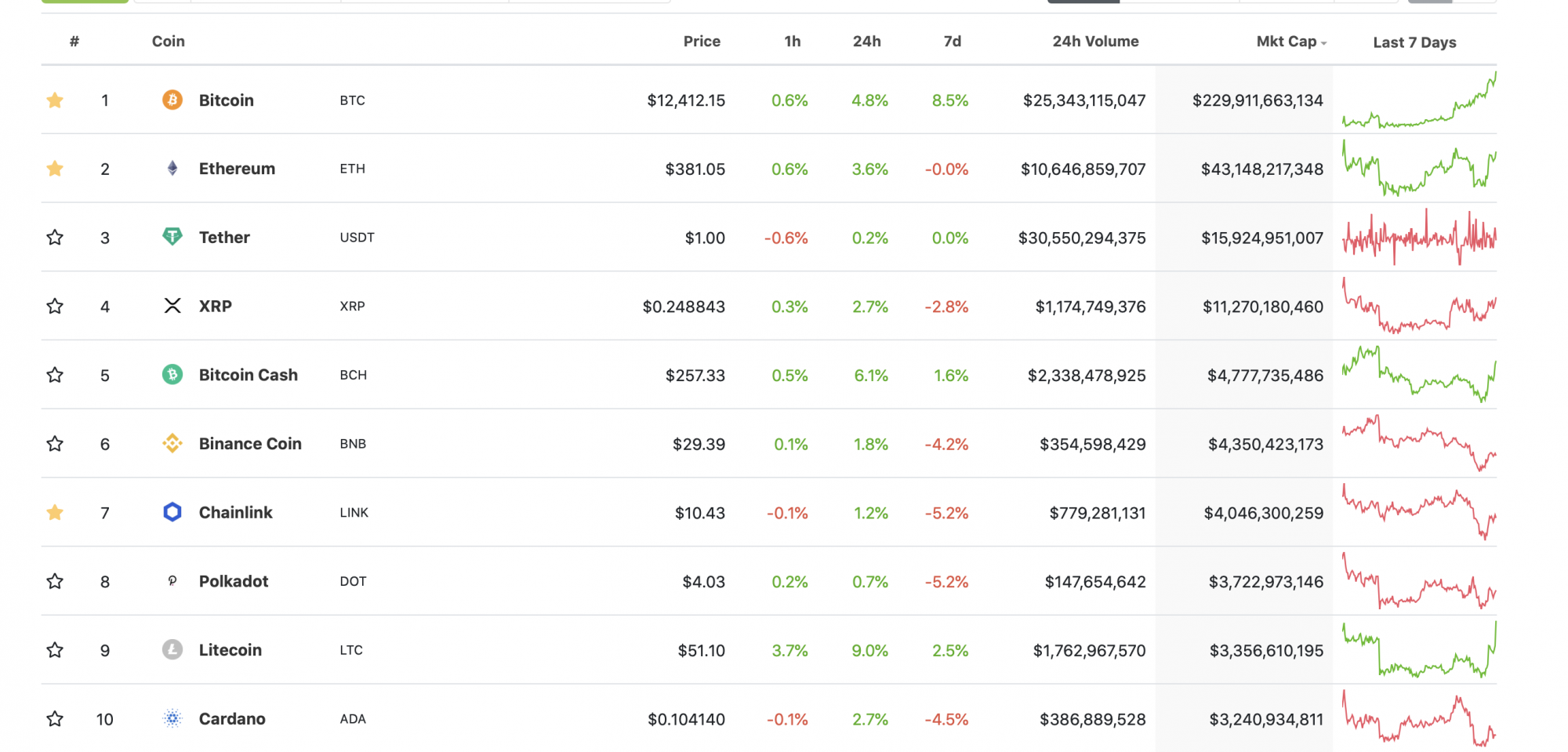
Task: Sort by Mkt Cap column arrow
Action: [x=1323, y=43]
